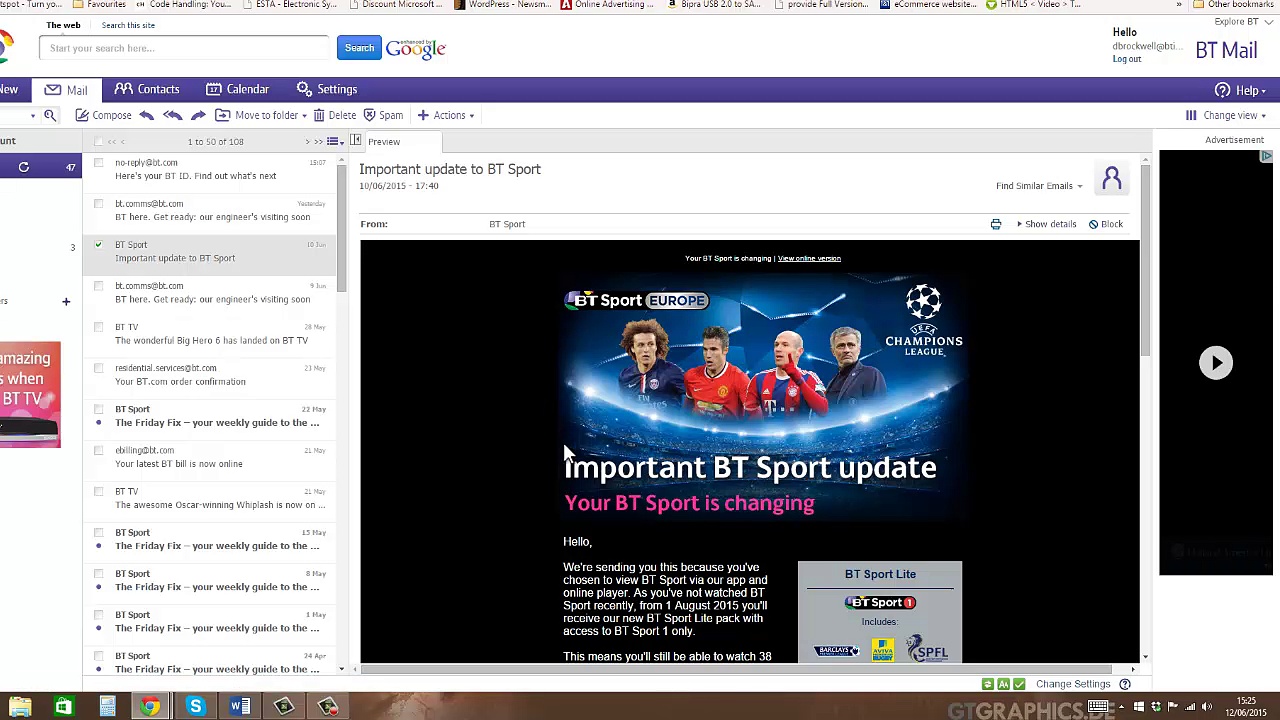Image resolution: width=1280 pixels, height=720 pixels.
Task: Print the email with the printer icon
Action: click(995, 224)
